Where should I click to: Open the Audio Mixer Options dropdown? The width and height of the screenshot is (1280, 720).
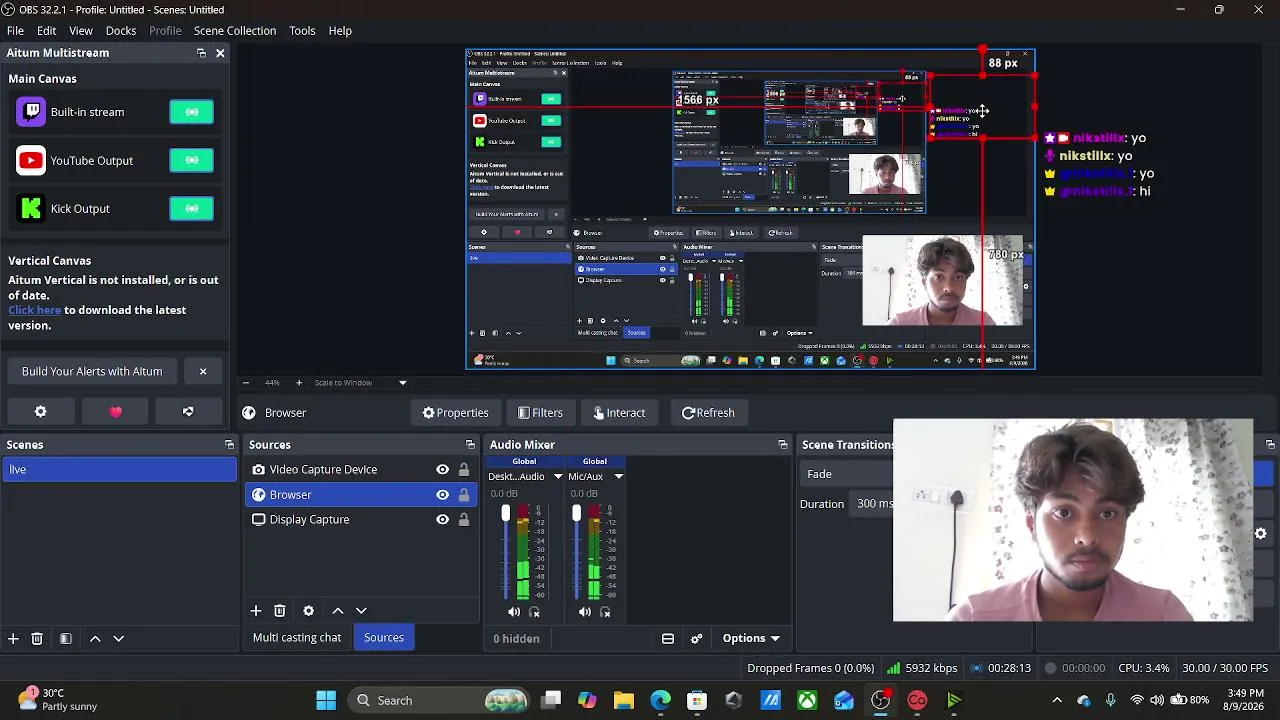pos(751,638)
